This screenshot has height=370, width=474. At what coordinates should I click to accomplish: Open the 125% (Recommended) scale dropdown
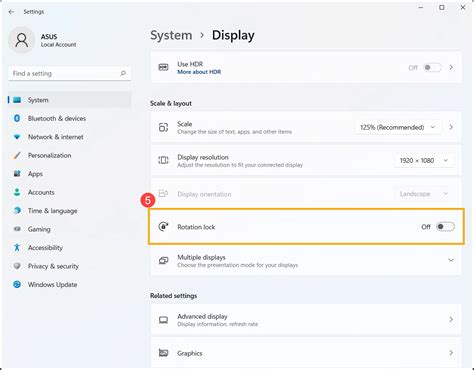pyautogui.click(x=398, y=127)
